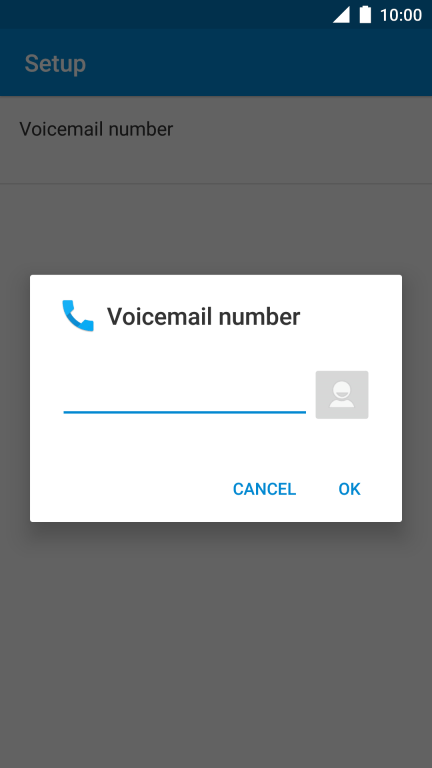Click the dialog title Voicemail number
The width and height of the screenshot is (432, 768).
[203, 316]
